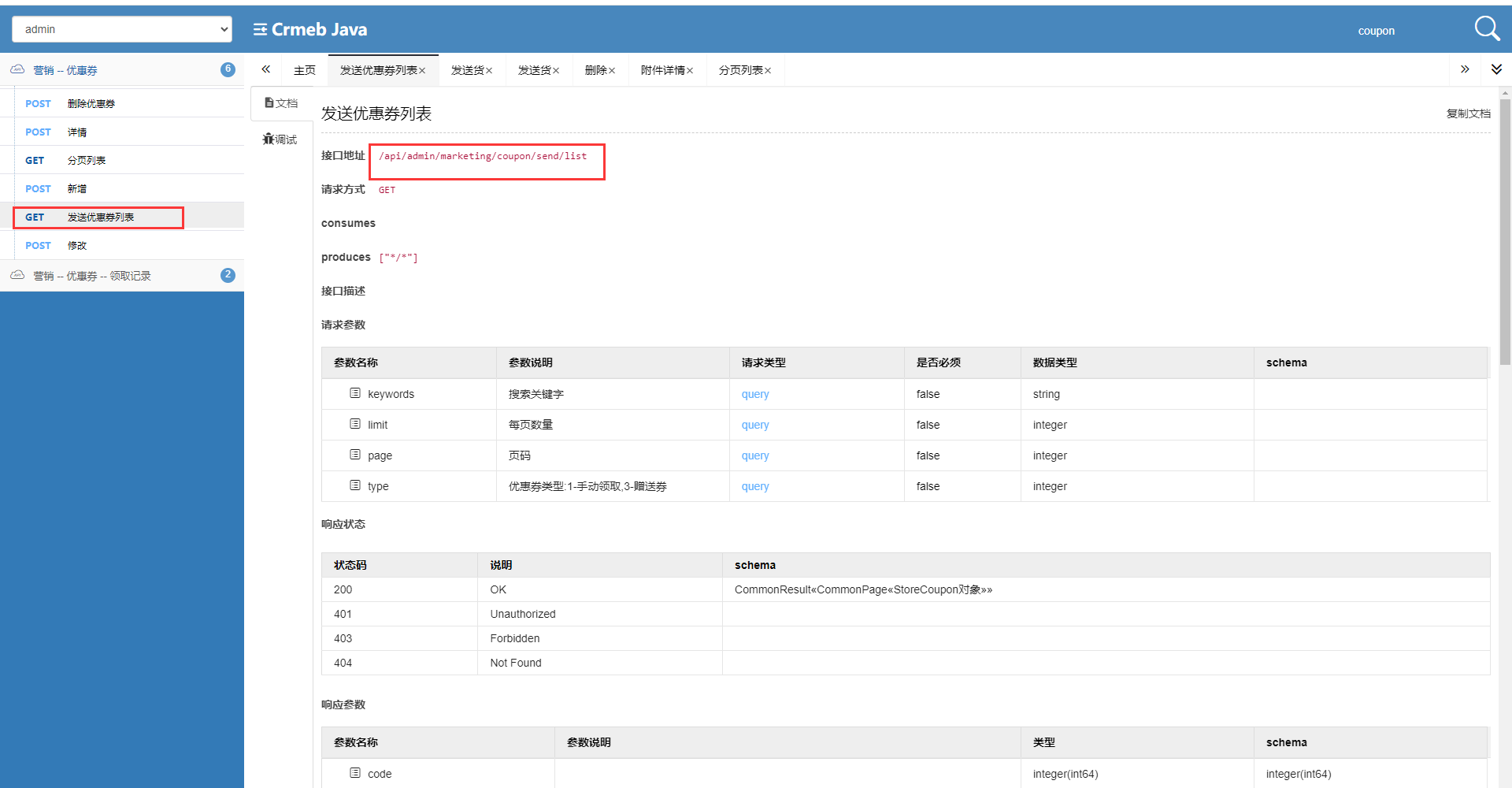The image size is (1512, 788).
Task: Click the Forbidden description cell
Action: (x=600, y=638)
